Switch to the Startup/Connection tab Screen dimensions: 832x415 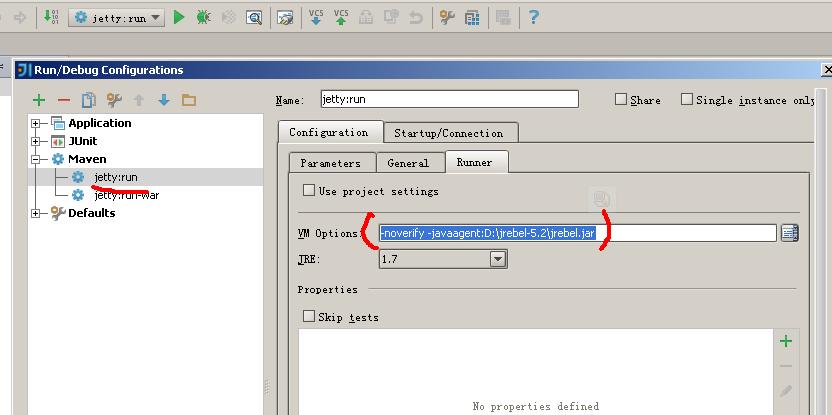pos(448,133)
